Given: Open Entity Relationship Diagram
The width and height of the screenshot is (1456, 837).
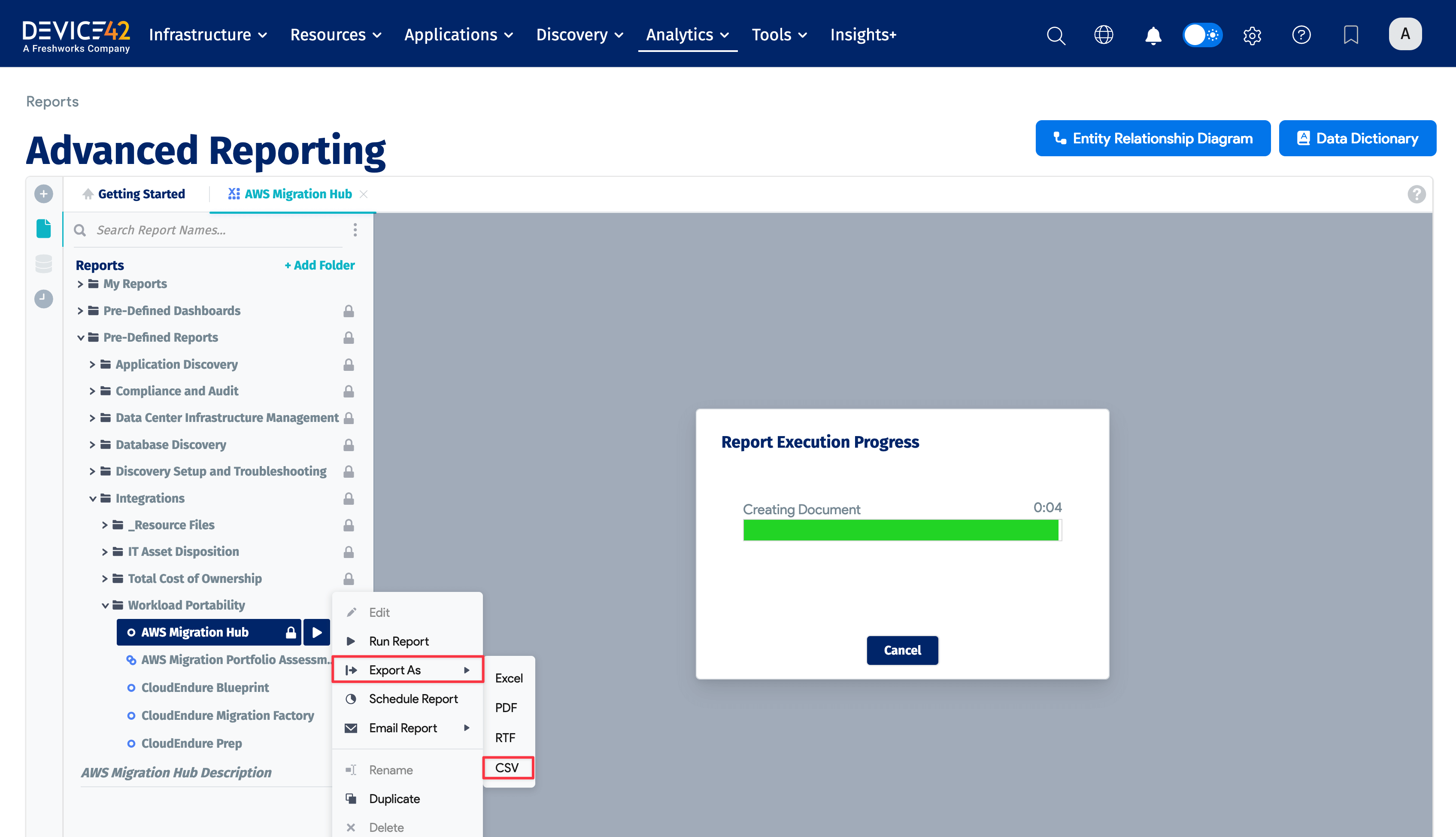Looking at the screenshot, I should (1153, 138).
